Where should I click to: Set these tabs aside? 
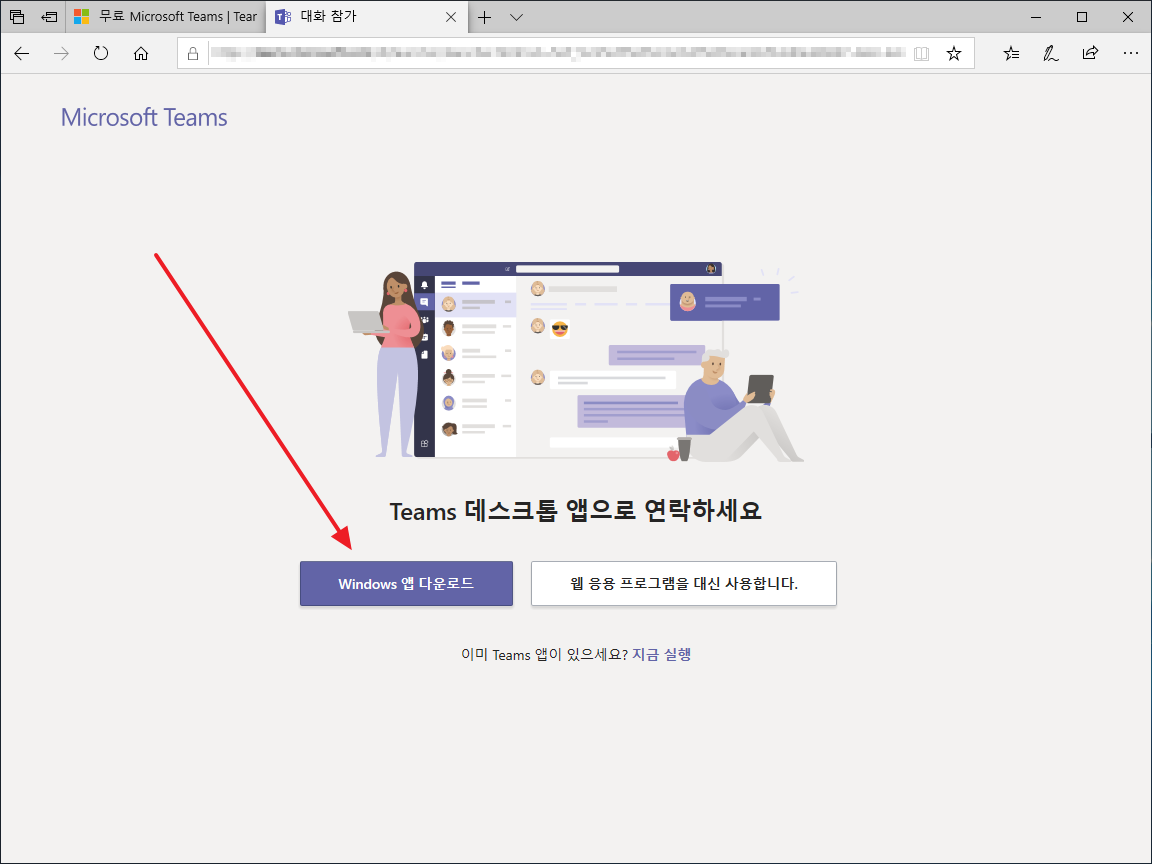49,16
